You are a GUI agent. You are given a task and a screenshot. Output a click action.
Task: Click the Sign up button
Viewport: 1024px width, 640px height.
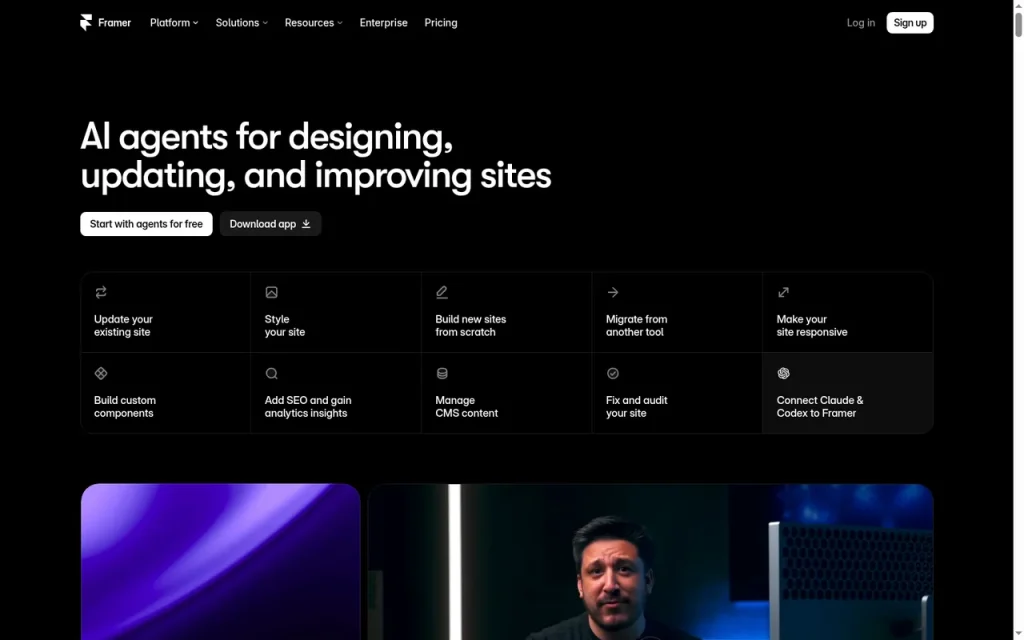click(x=910, y=22)
